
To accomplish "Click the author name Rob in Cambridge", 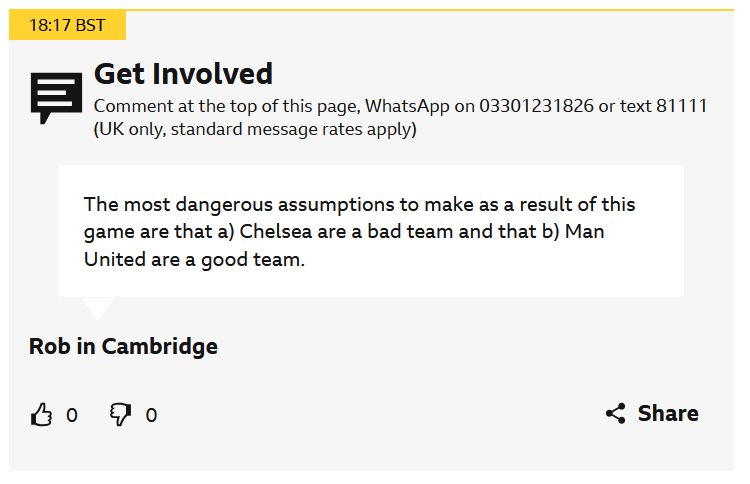I will (123, 347).
